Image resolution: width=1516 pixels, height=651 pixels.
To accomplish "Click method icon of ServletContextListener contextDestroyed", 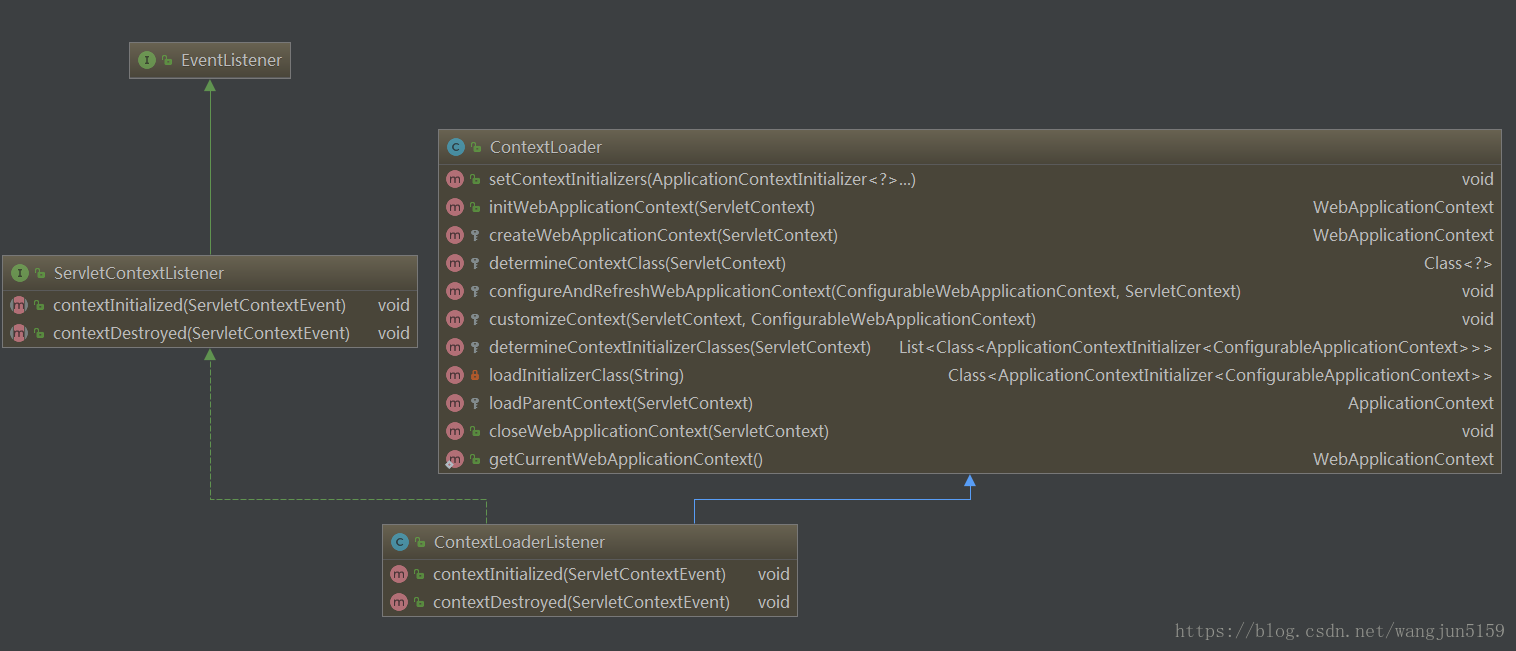I will [x=19, y=333].
